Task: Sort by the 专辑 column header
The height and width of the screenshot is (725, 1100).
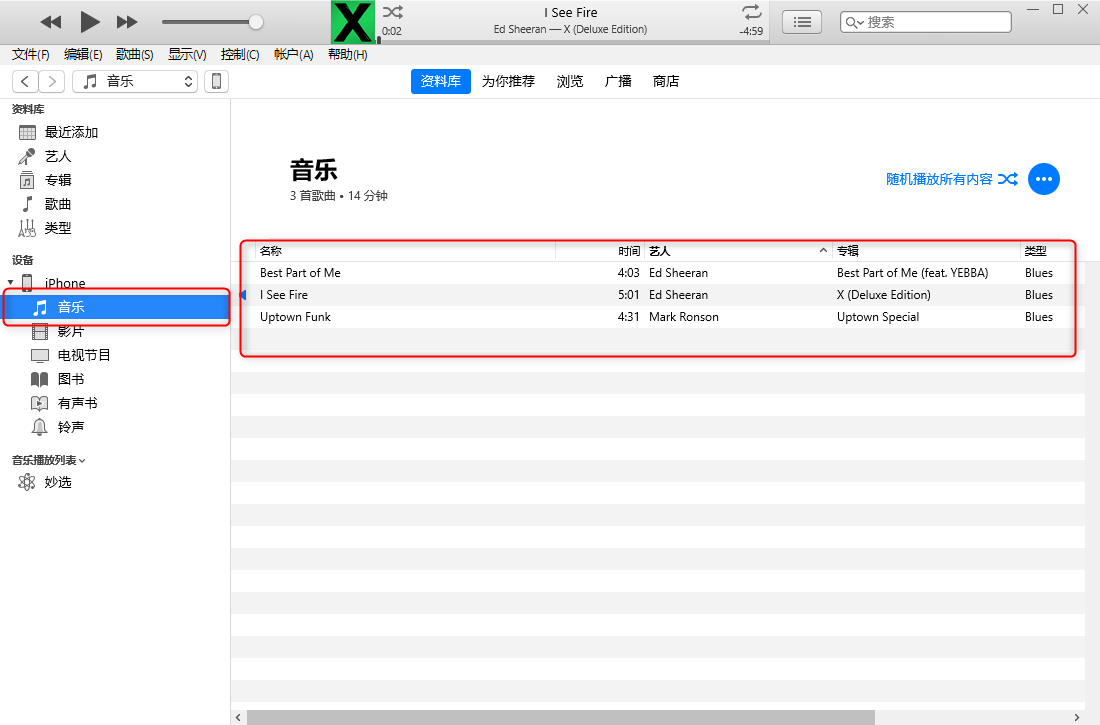Action: (x=926, y=251)
